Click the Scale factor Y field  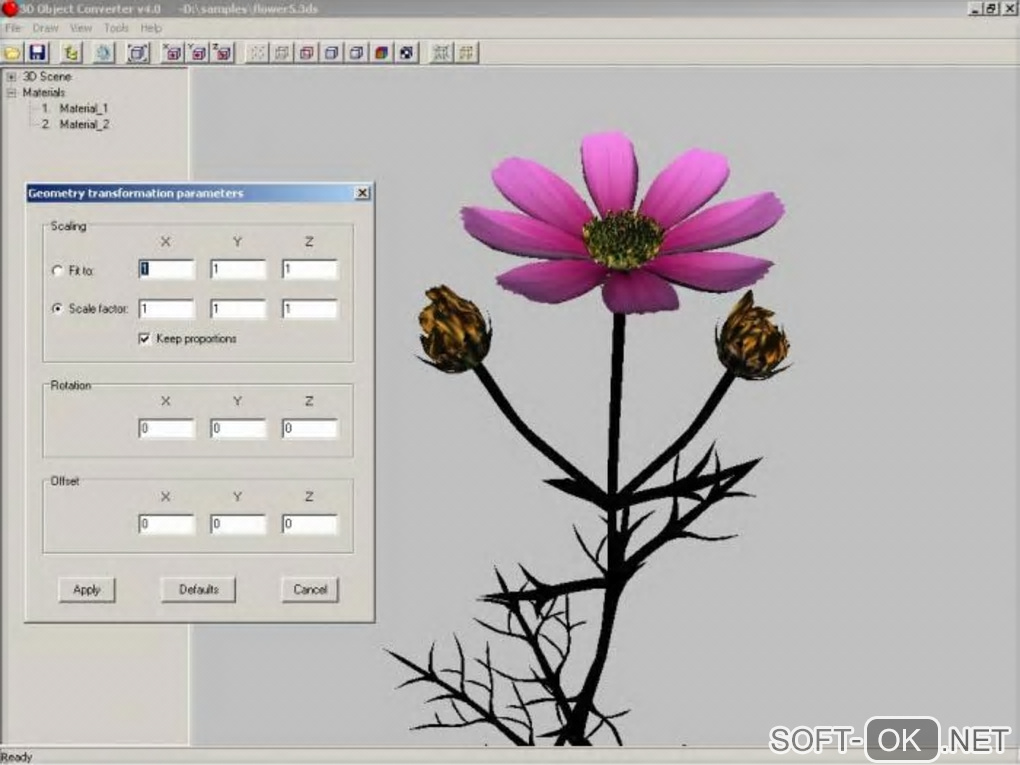click(x=238, y=309)
